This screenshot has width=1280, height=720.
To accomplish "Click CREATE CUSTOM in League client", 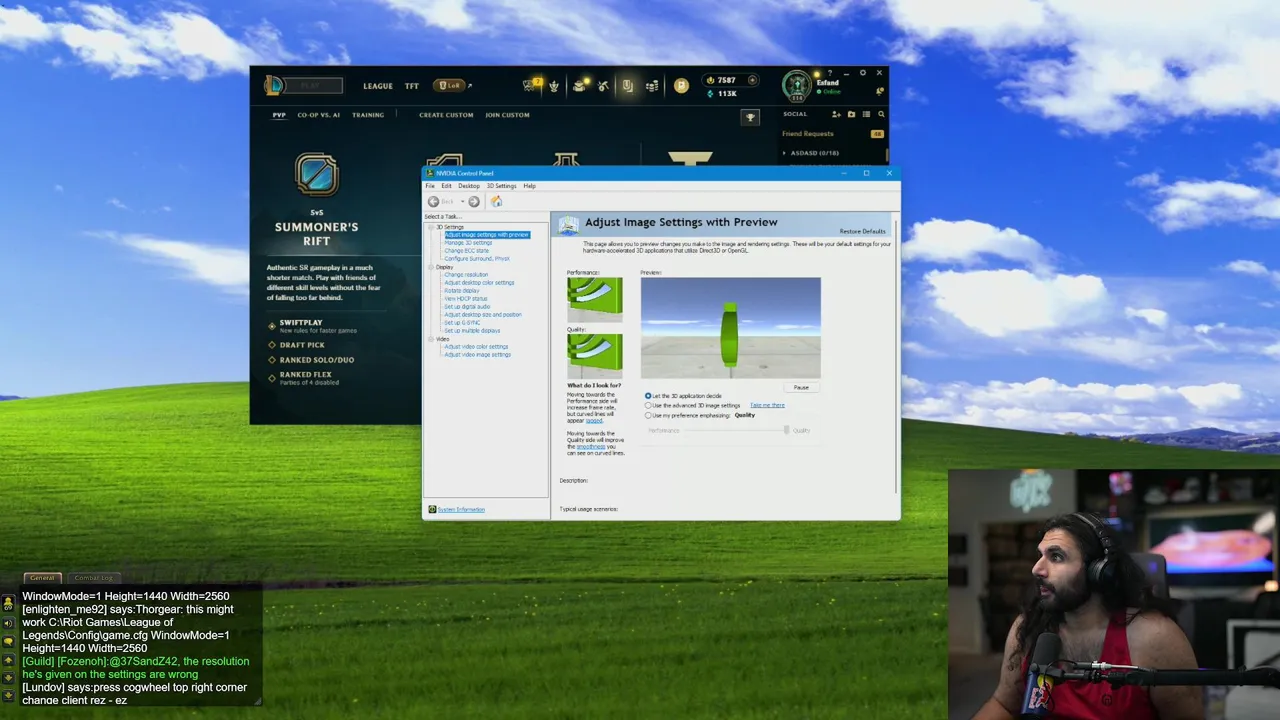I will (x=446, y=115).
